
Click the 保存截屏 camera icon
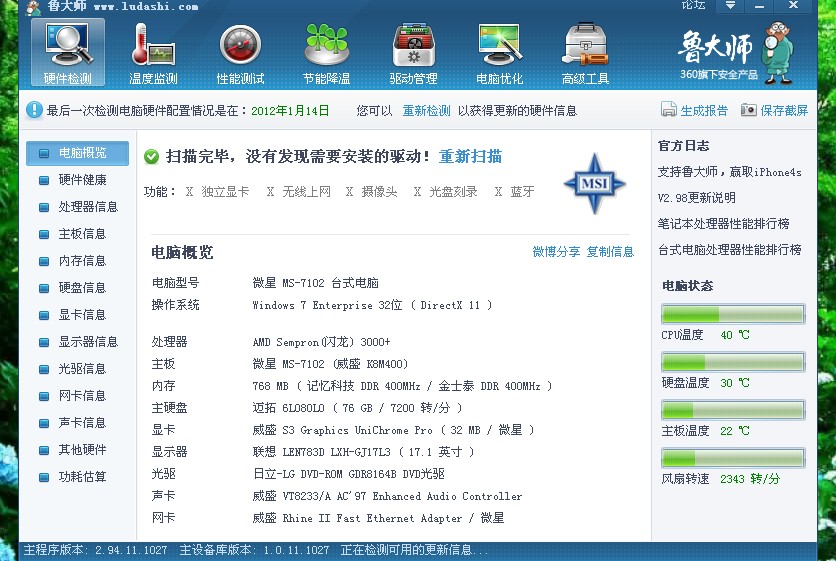pos(749,109)
